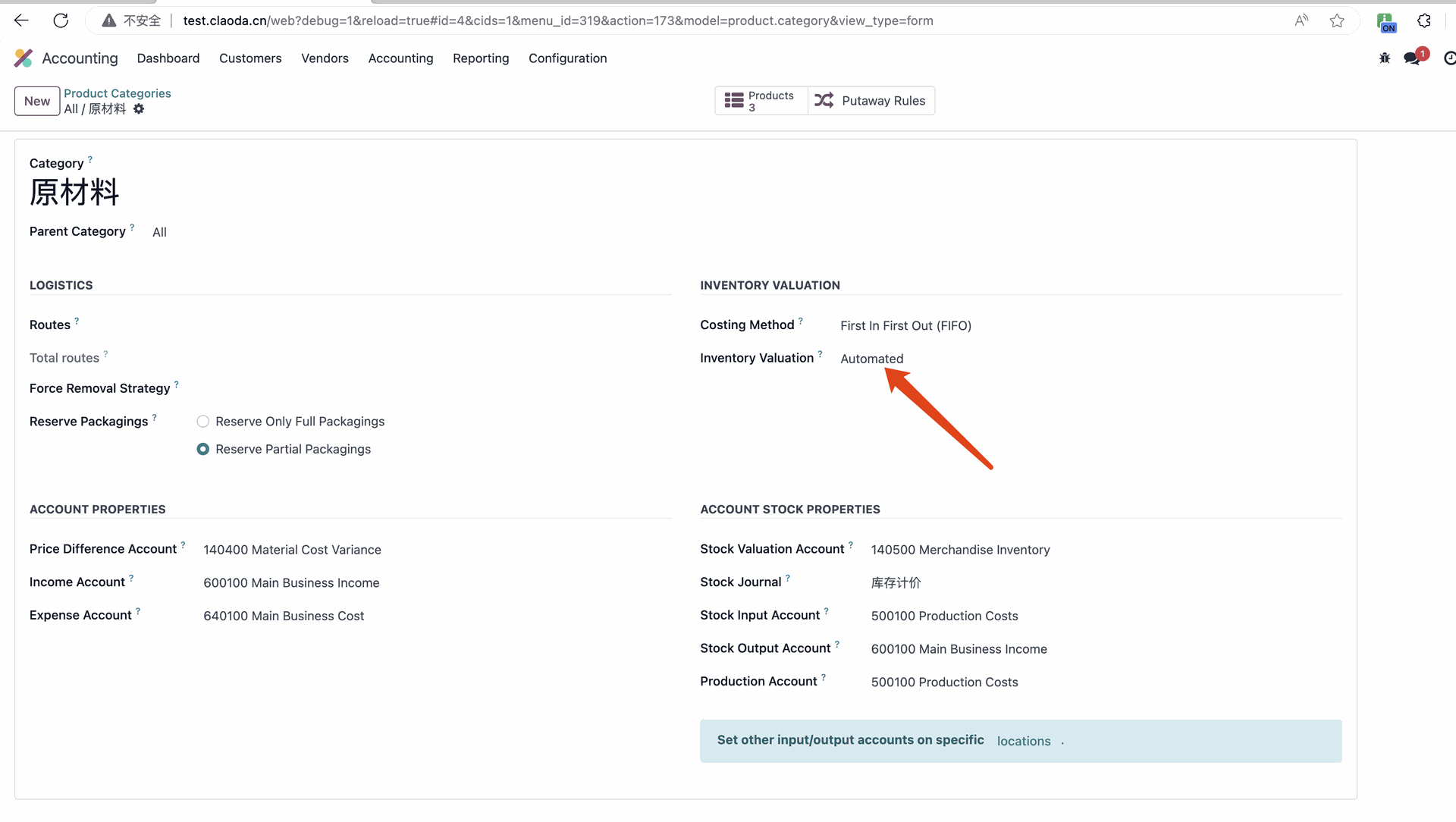1456x822 pixels.
Task: Go to Product Categories breadcrumb
Action: coord(117,93)
